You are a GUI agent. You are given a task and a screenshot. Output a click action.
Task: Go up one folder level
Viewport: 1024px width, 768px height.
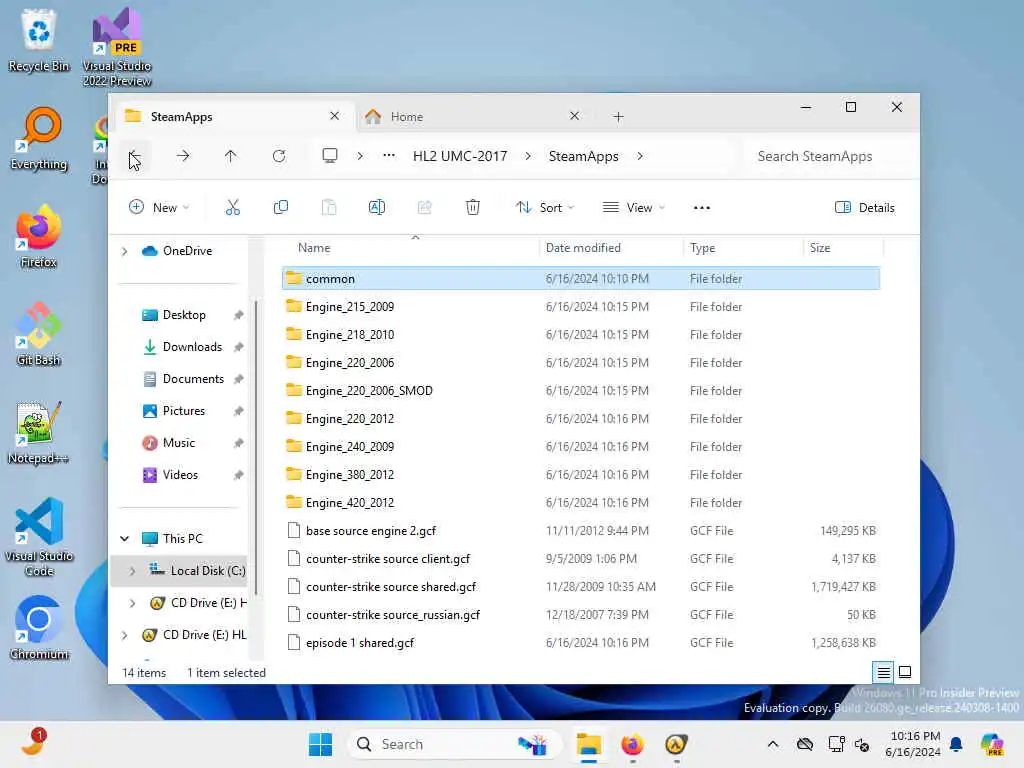point(231,156)
